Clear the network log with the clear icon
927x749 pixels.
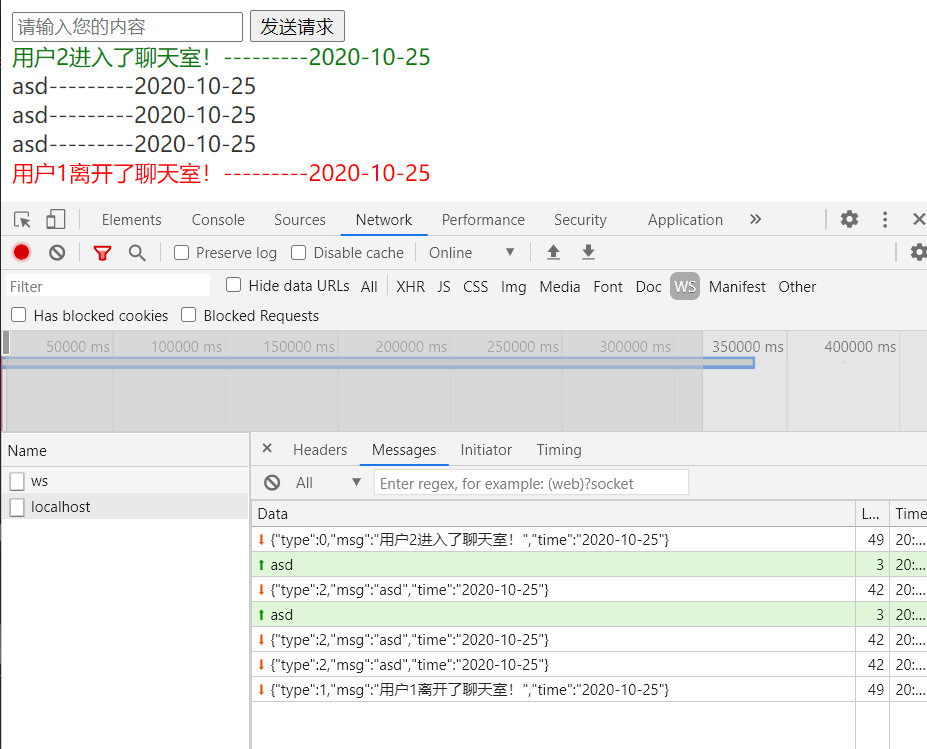56,252
